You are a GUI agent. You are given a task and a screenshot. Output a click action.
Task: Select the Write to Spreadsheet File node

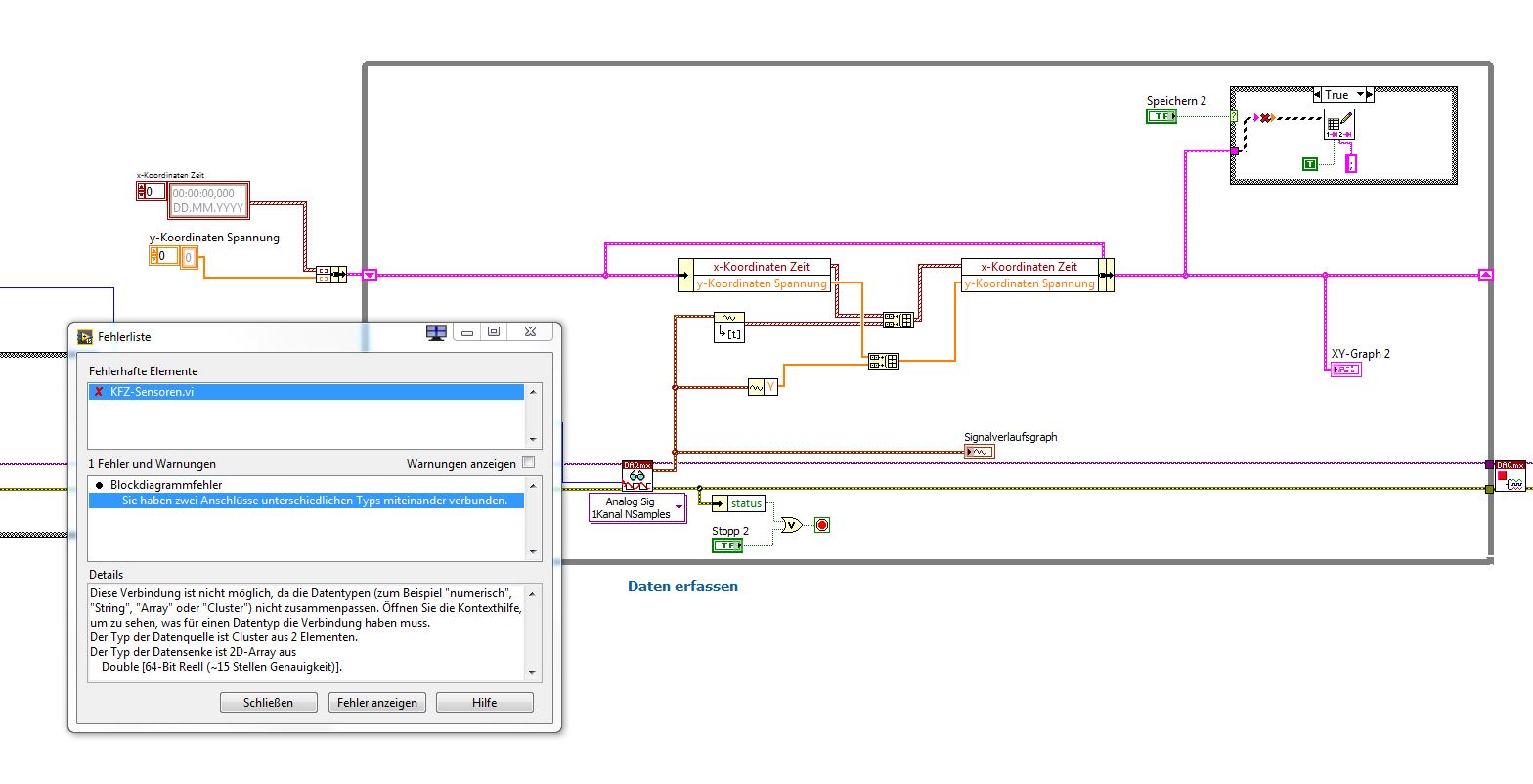tap(1339, 124)
